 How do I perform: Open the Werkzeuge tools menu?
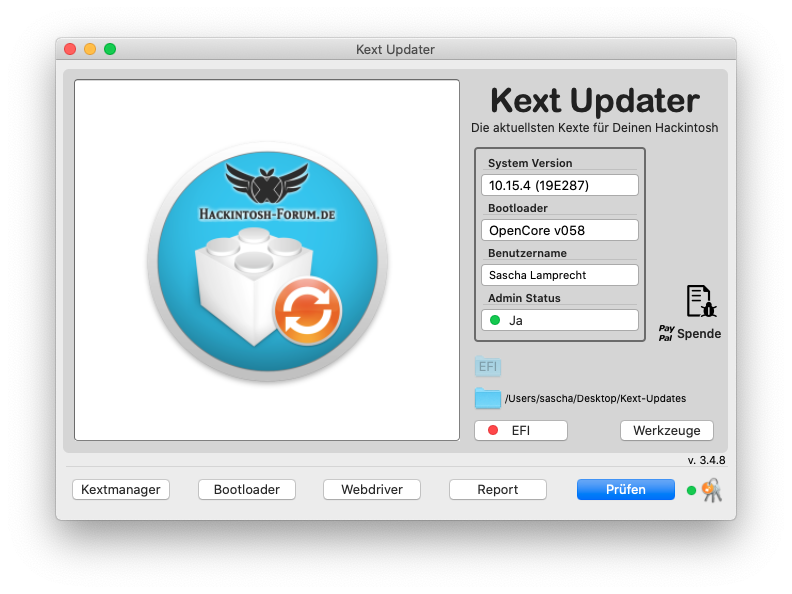(667, 430)
